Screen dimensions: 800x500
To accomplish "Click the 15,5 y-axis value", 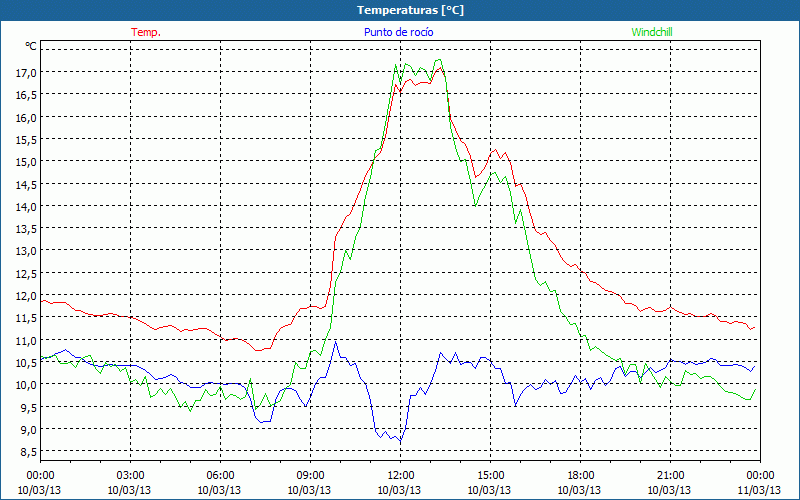I will [x=26, y=139].
